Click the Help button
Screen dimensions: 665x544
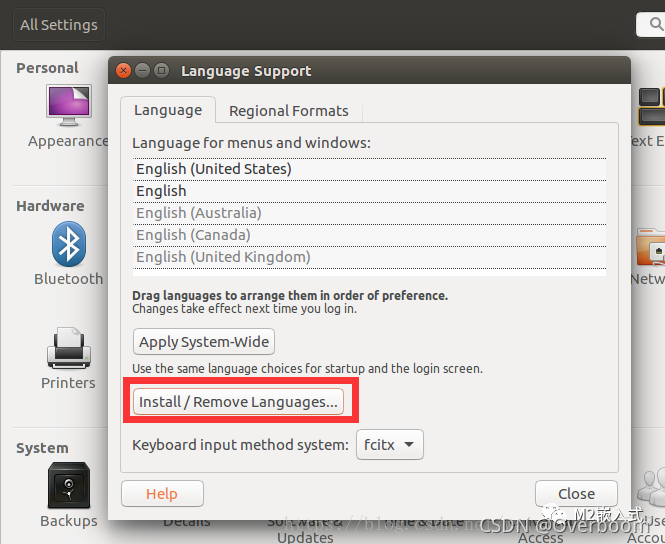tap(162, 494)
